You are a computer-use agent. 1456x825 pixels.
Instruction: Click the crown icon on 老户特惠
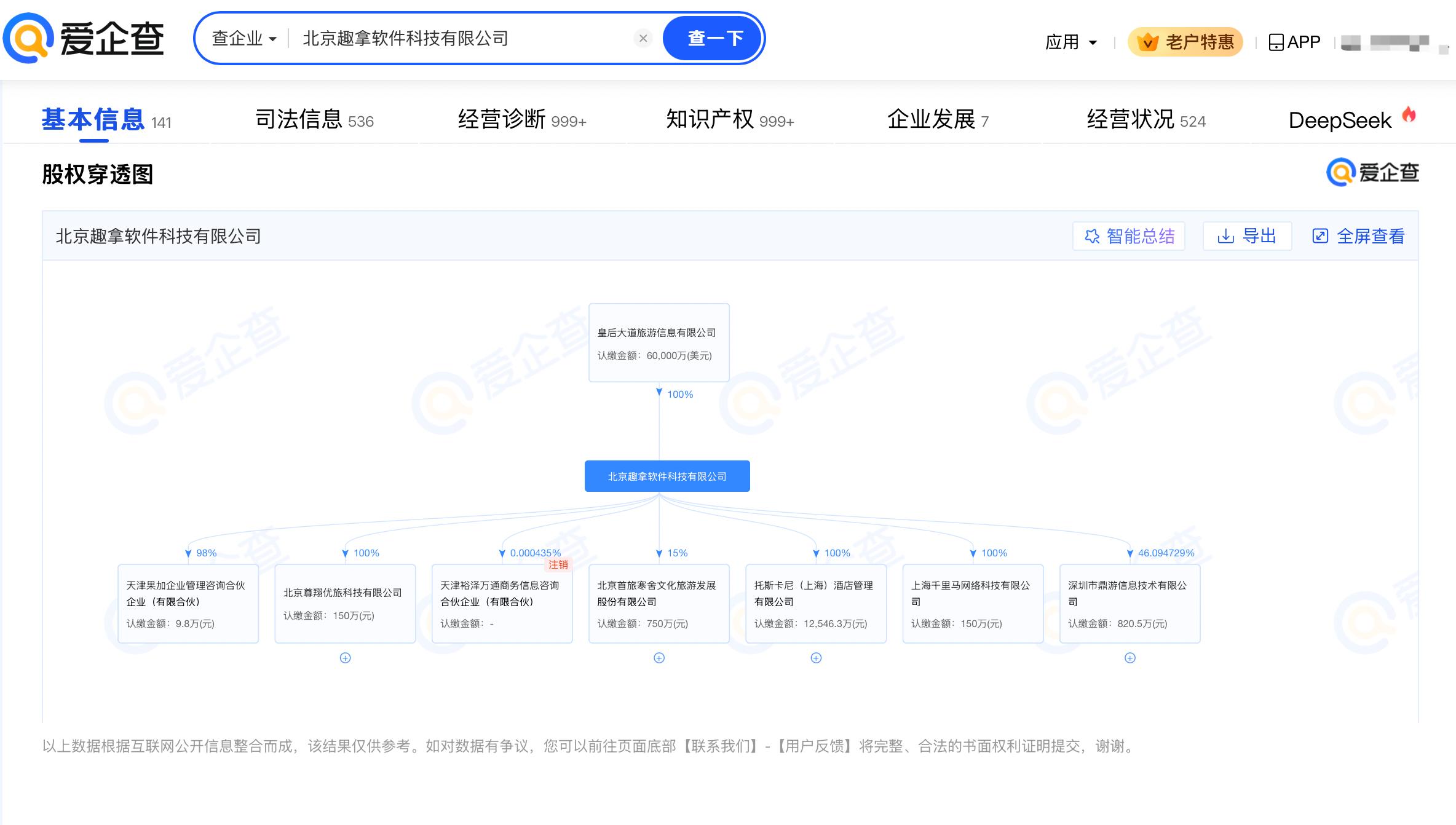tap(1147, 42)
